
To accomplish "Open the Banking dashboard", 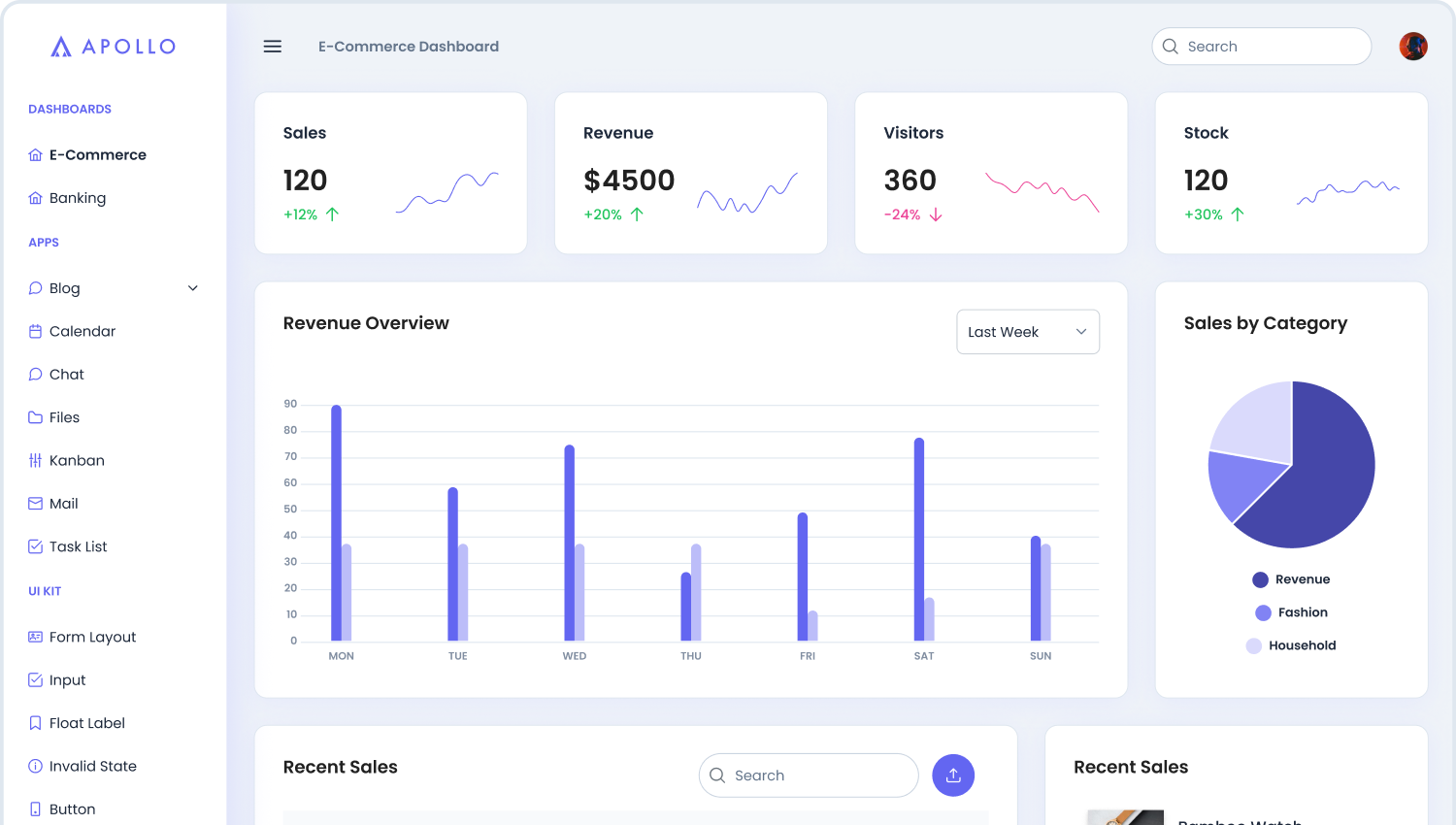I will (x=78, y=198).
